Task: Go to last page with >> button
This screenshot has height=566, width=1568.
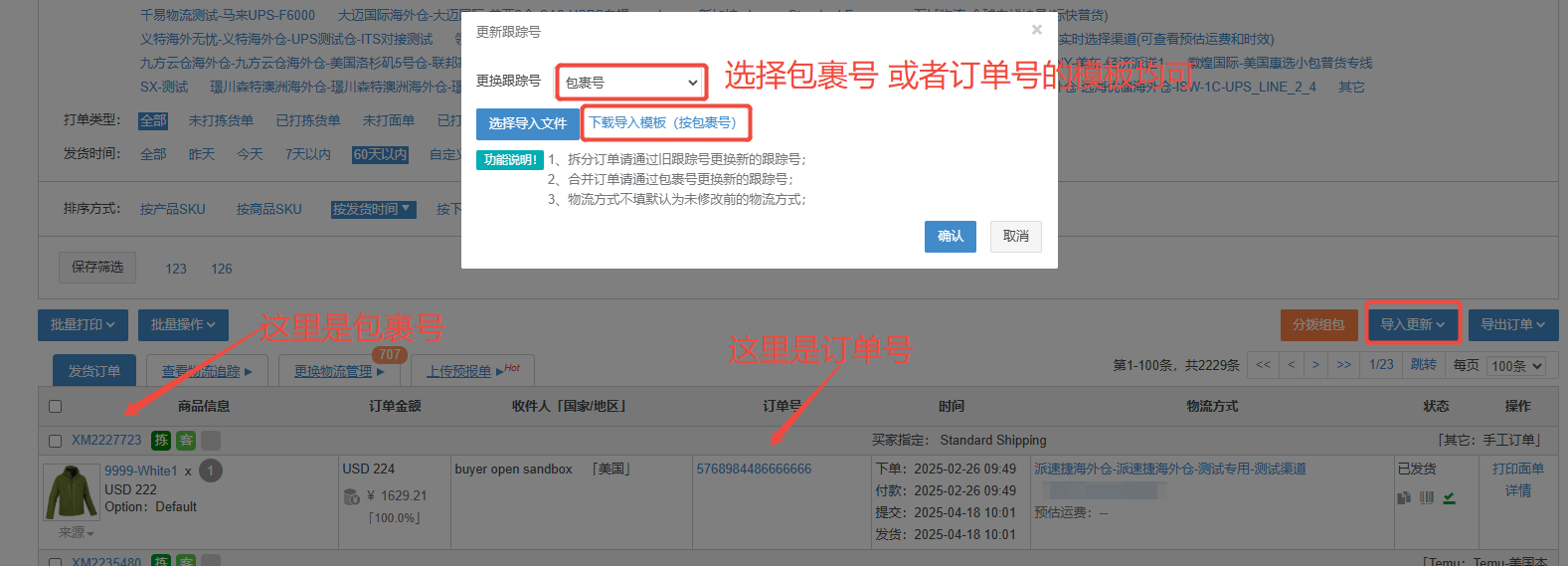Action: tap(1343, 365)
